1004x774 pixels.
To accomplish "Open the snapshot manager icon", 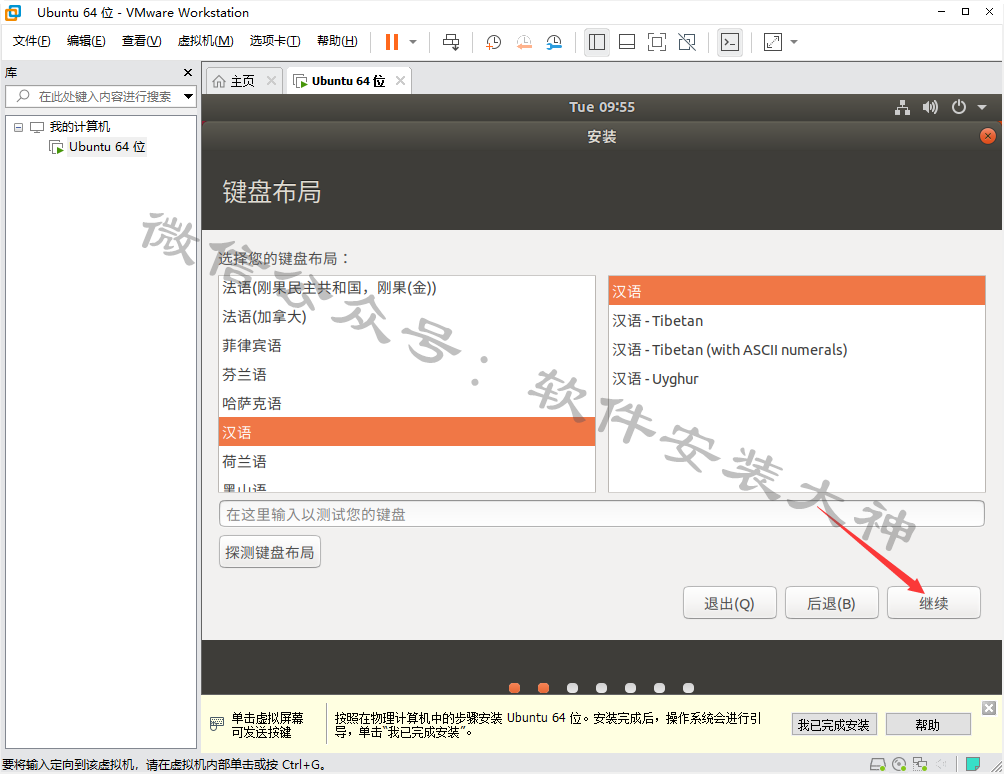I will (554, 42).
